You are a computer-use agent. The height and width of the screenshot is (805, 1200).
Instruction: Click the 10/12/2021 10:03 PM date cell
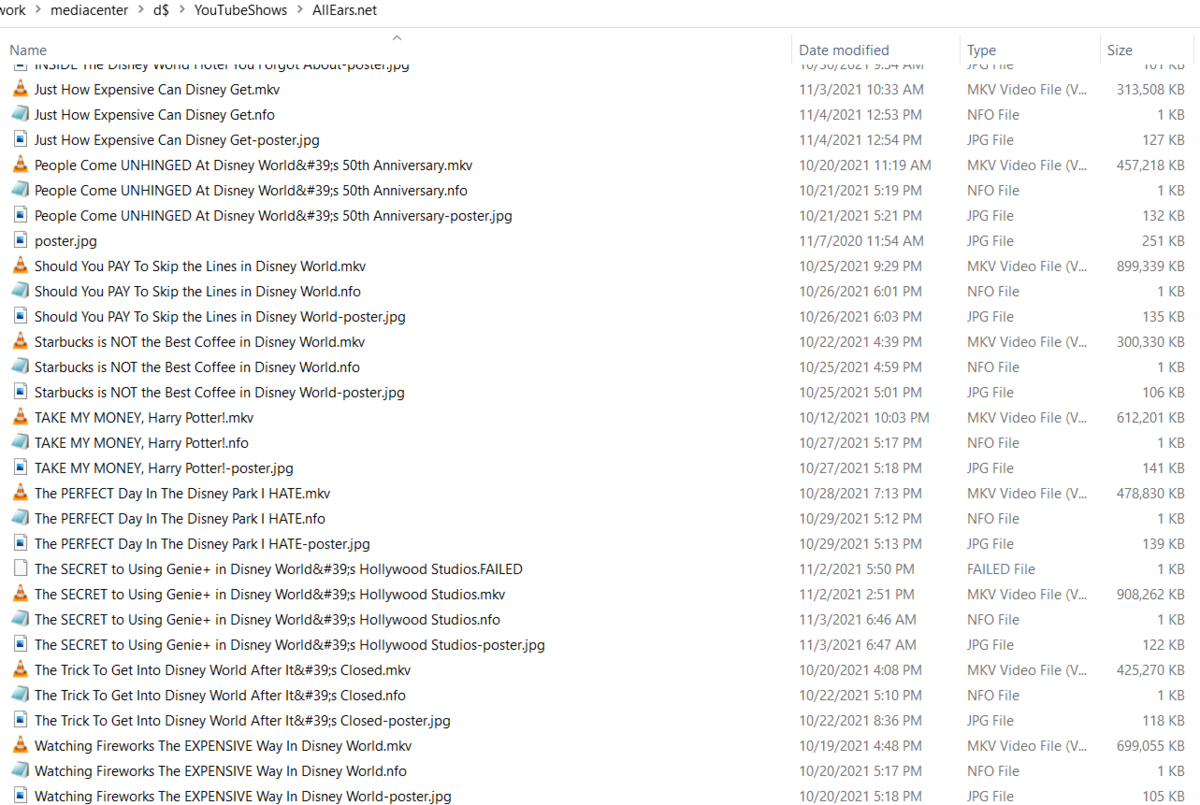(x=864, y=417)
